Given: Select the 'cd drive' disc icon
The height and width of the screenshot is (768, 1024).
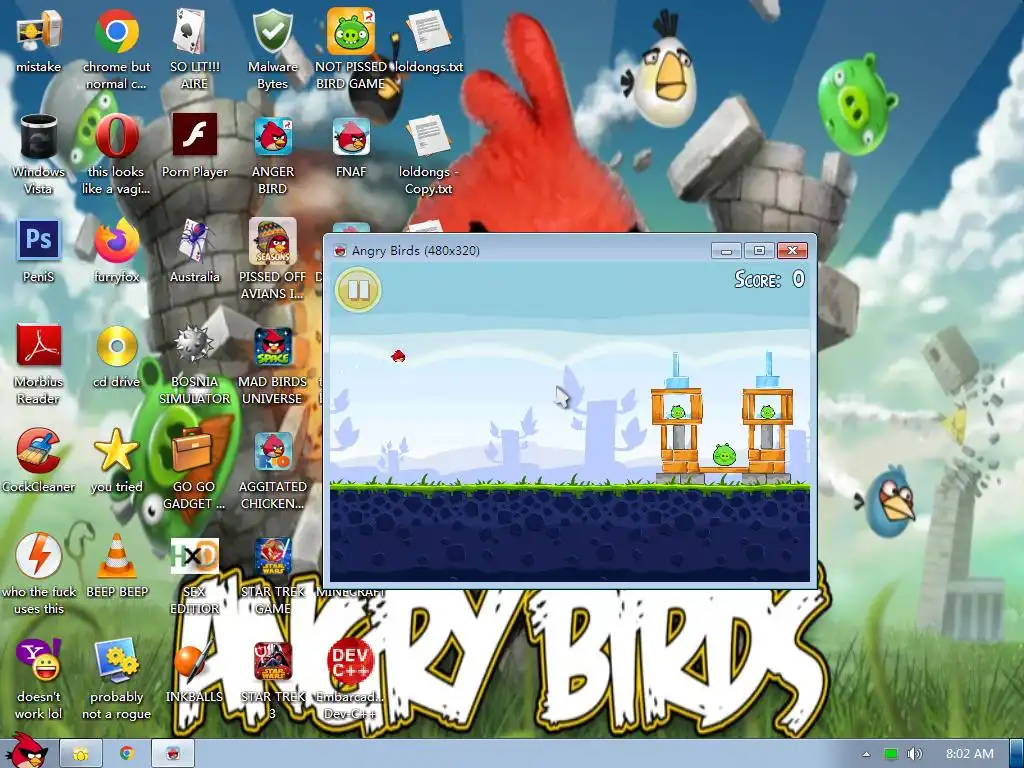Looking at the screenshot, I should 116,346.
